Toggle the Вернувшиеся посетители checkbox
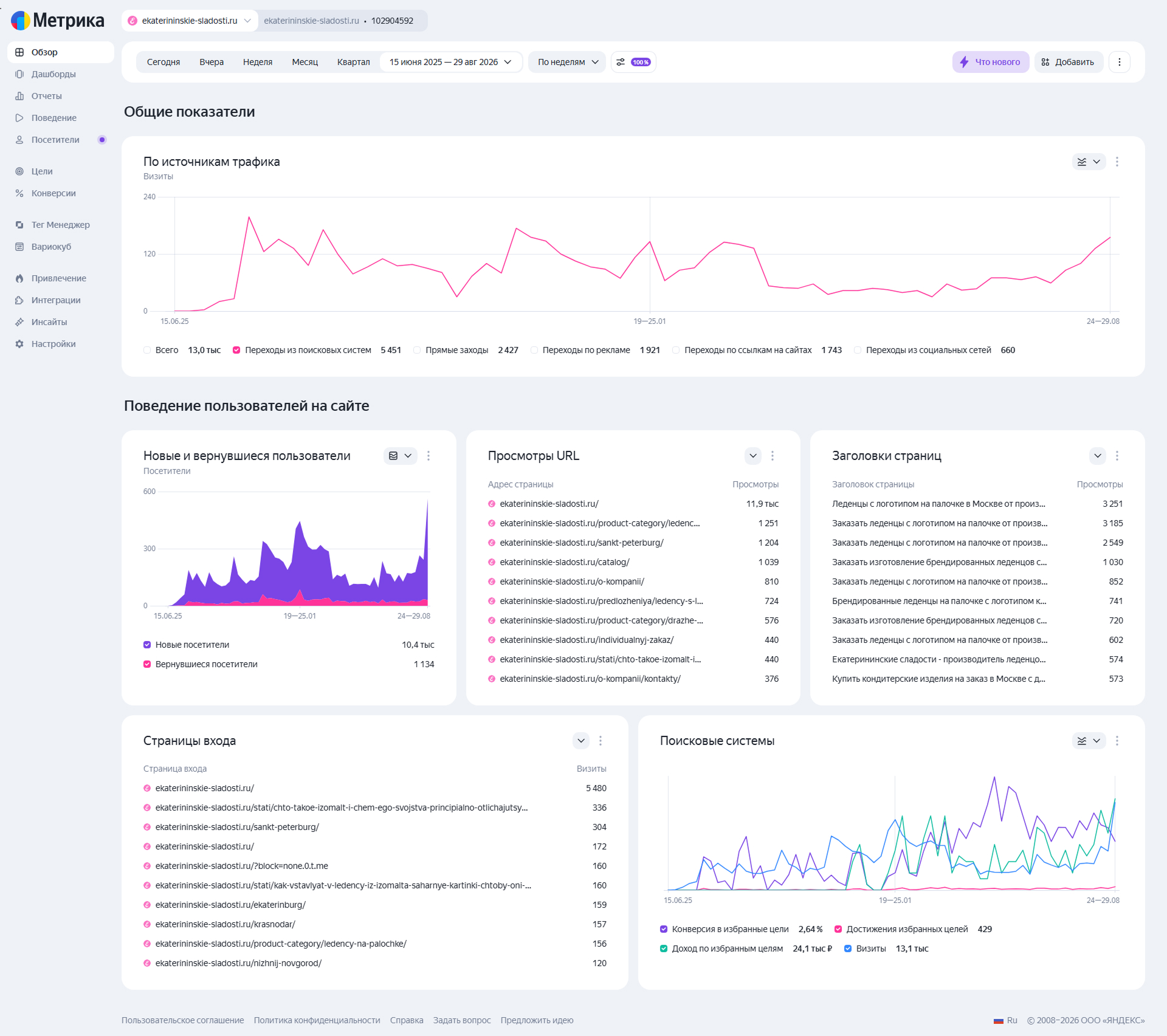The image size is (1167, 1036). (147, 664)
